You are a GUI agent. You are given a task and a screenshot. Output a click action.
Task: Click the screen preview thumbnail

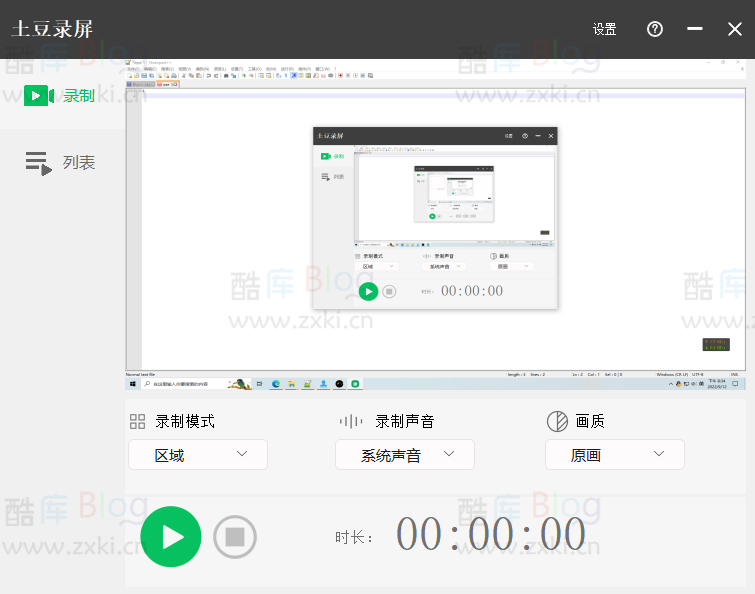(x=436, y=225)
